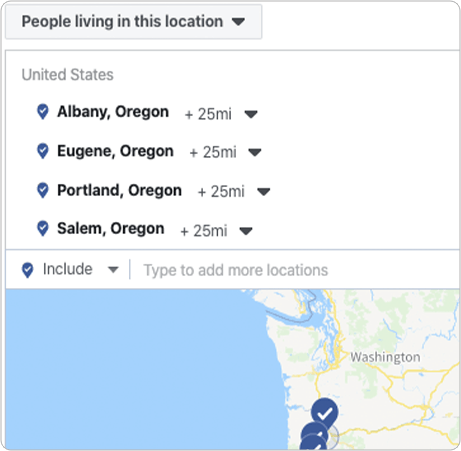Click the pin icon beside Portland, Oregon
461x451 pixels.
pos(43,190)
